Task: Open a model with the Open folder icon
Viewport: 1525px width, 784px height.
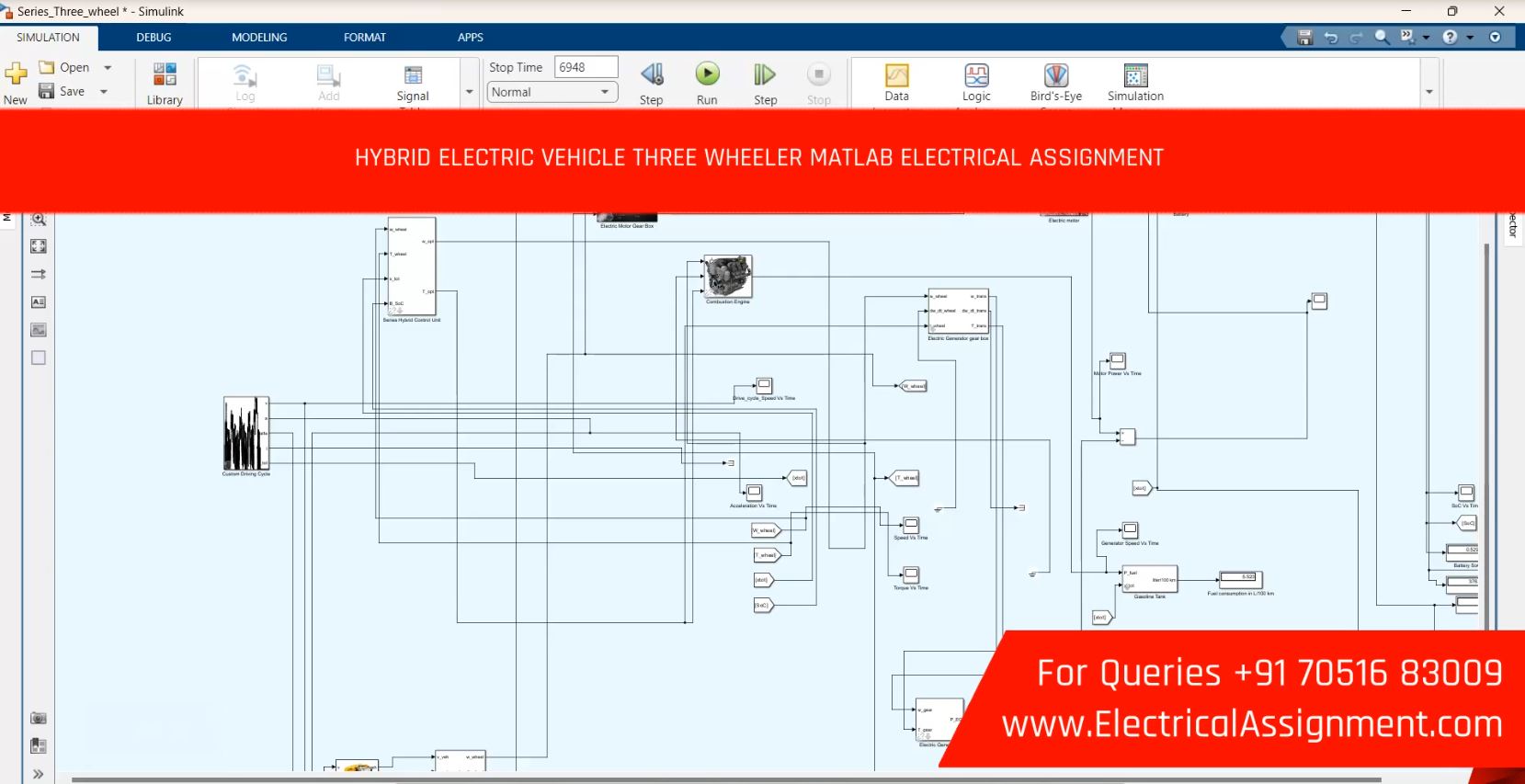Action: click(x=47, y=67)
